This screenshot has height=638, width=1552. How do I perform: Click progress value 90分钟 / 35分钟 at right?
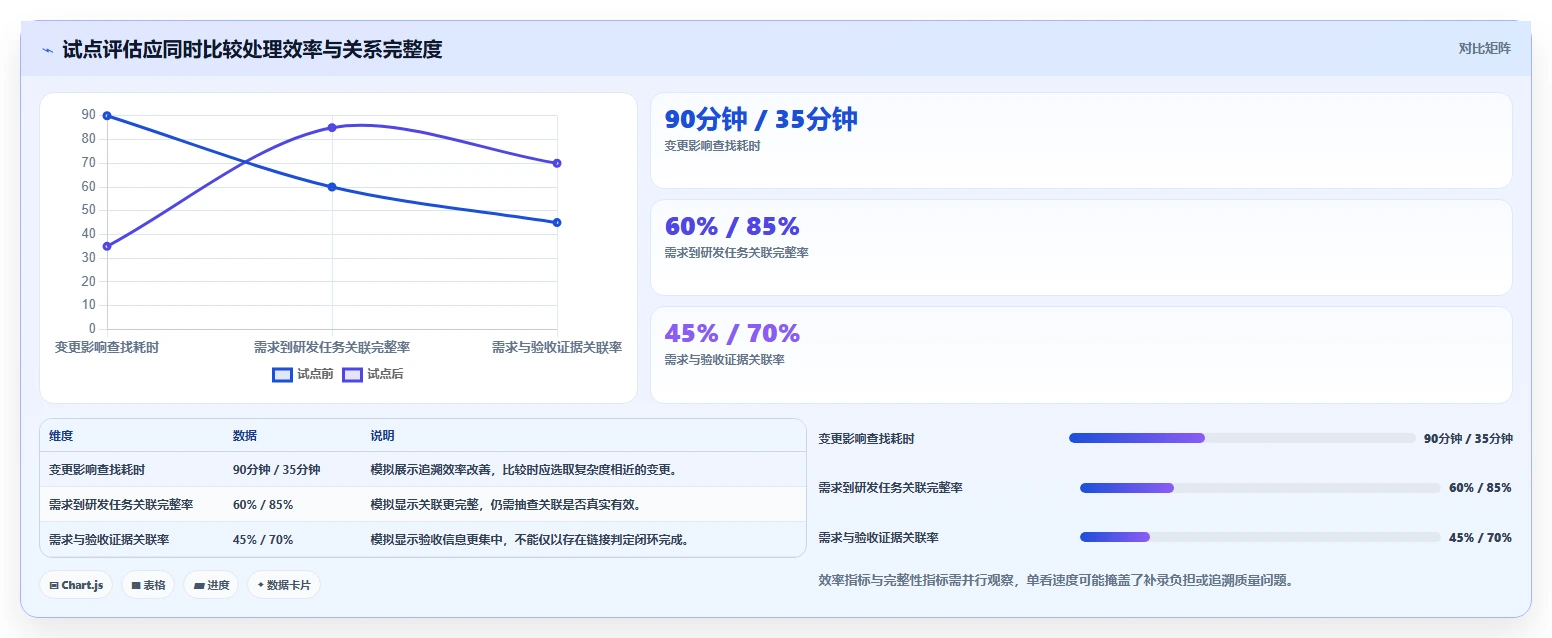click(x=1468, y=438)
